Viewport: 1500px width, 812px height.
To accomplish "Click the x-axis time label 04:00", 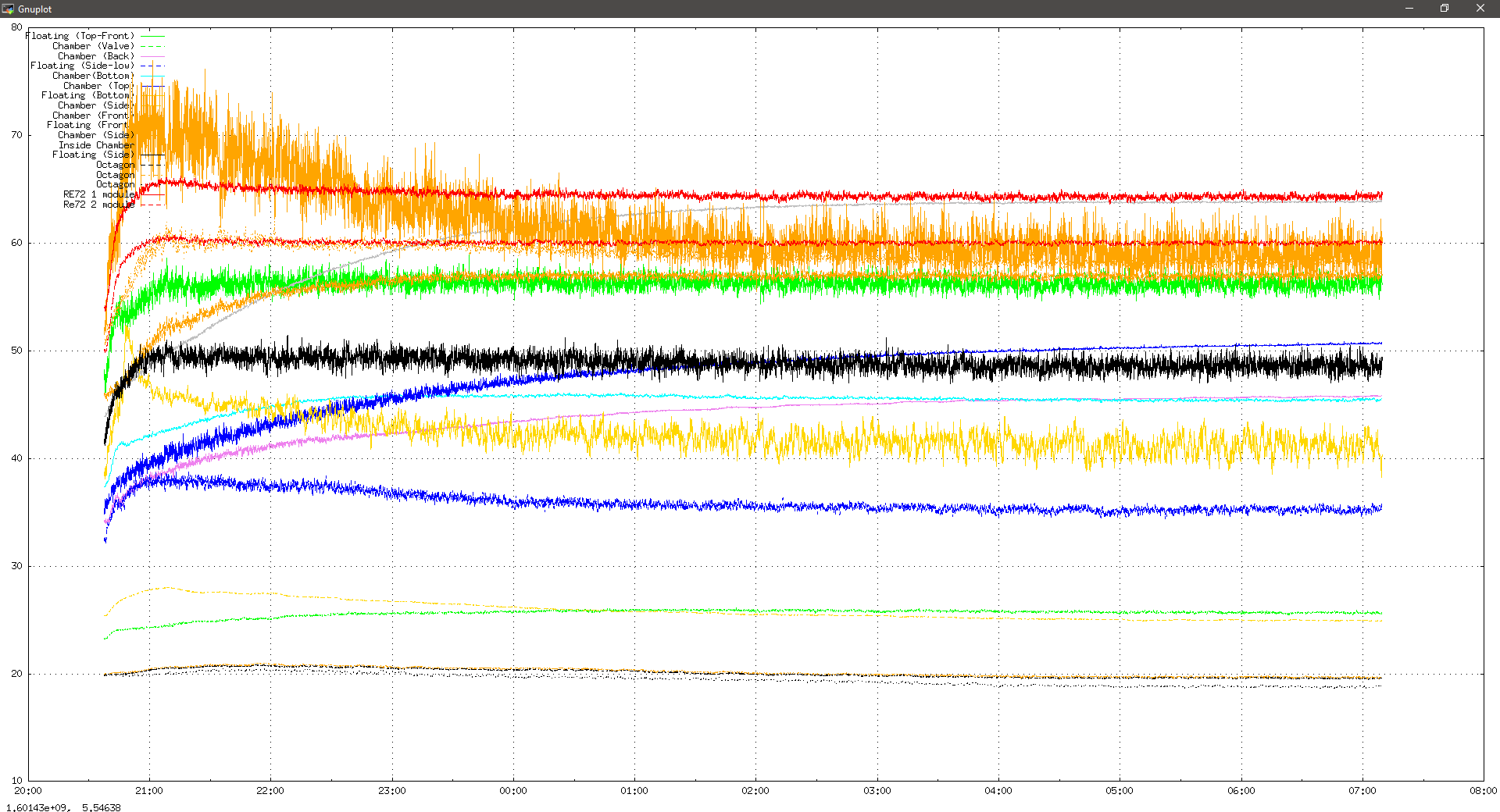I will pos(998,791).
